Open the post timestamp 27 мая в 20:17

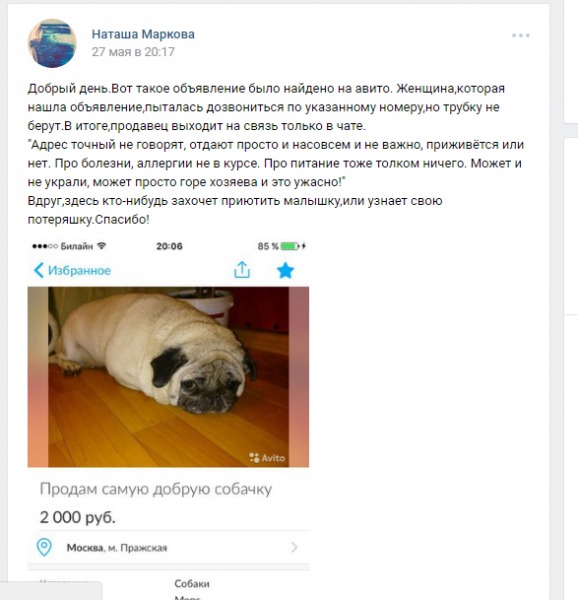(133, 52)
